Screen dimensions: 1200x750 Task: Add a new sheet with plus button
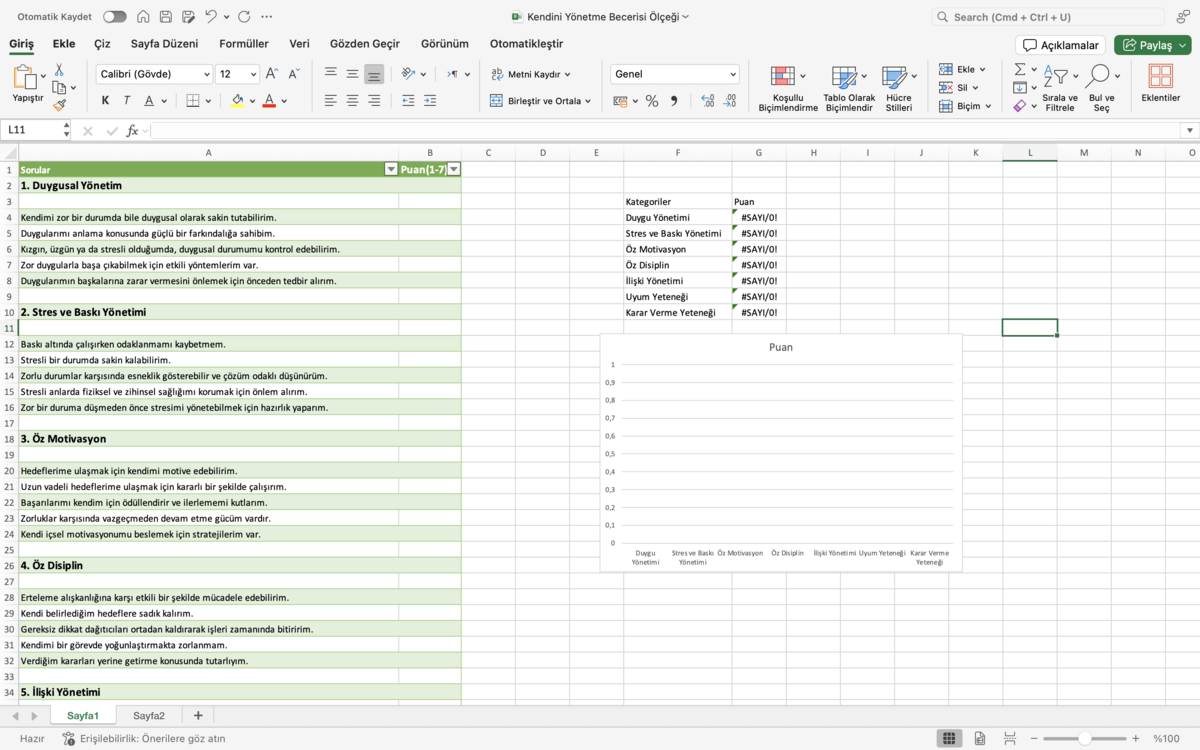point(198,715)
